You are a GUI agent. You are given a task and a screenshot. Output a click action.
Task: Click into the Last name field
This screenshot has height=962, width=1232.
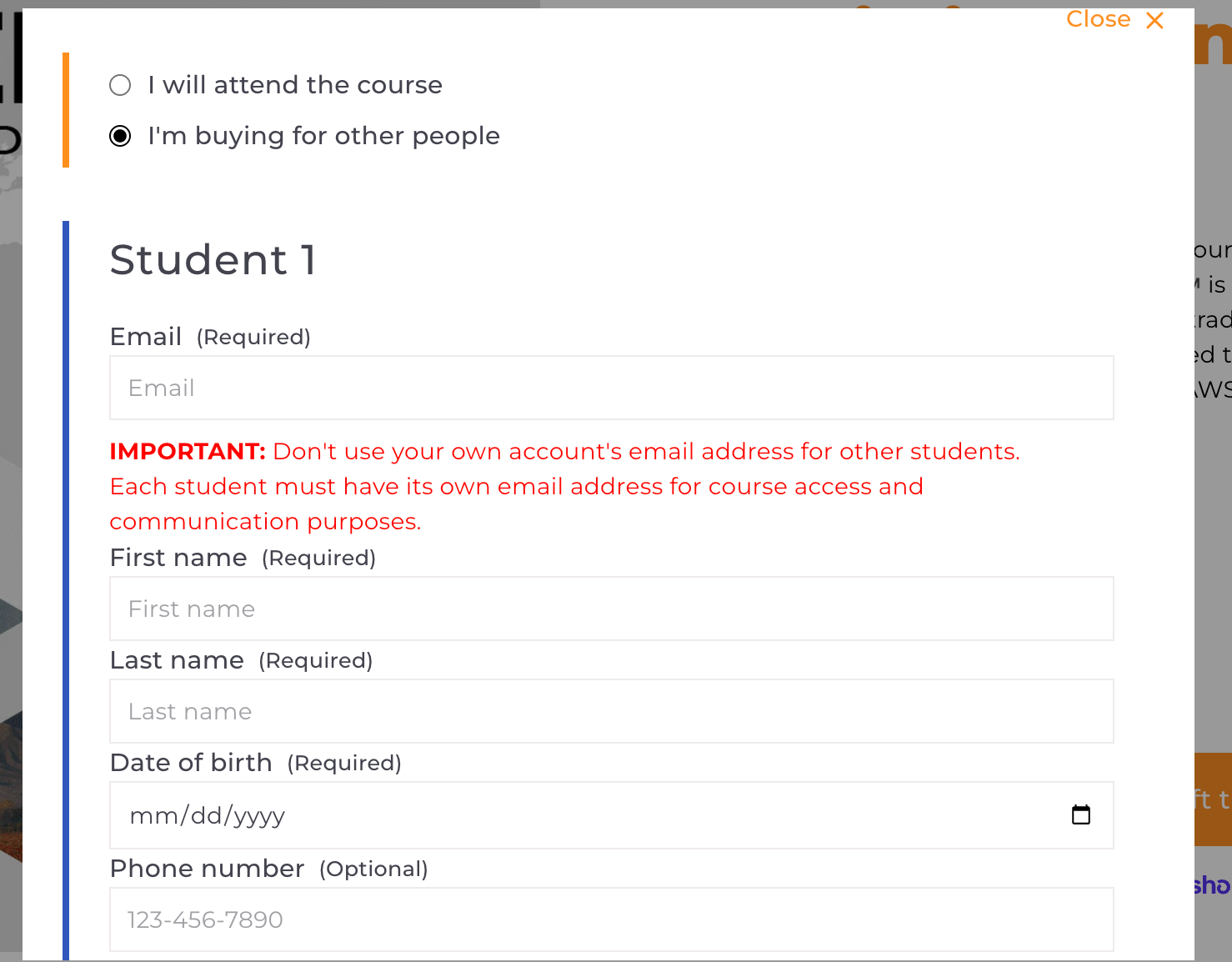(612, 711)
